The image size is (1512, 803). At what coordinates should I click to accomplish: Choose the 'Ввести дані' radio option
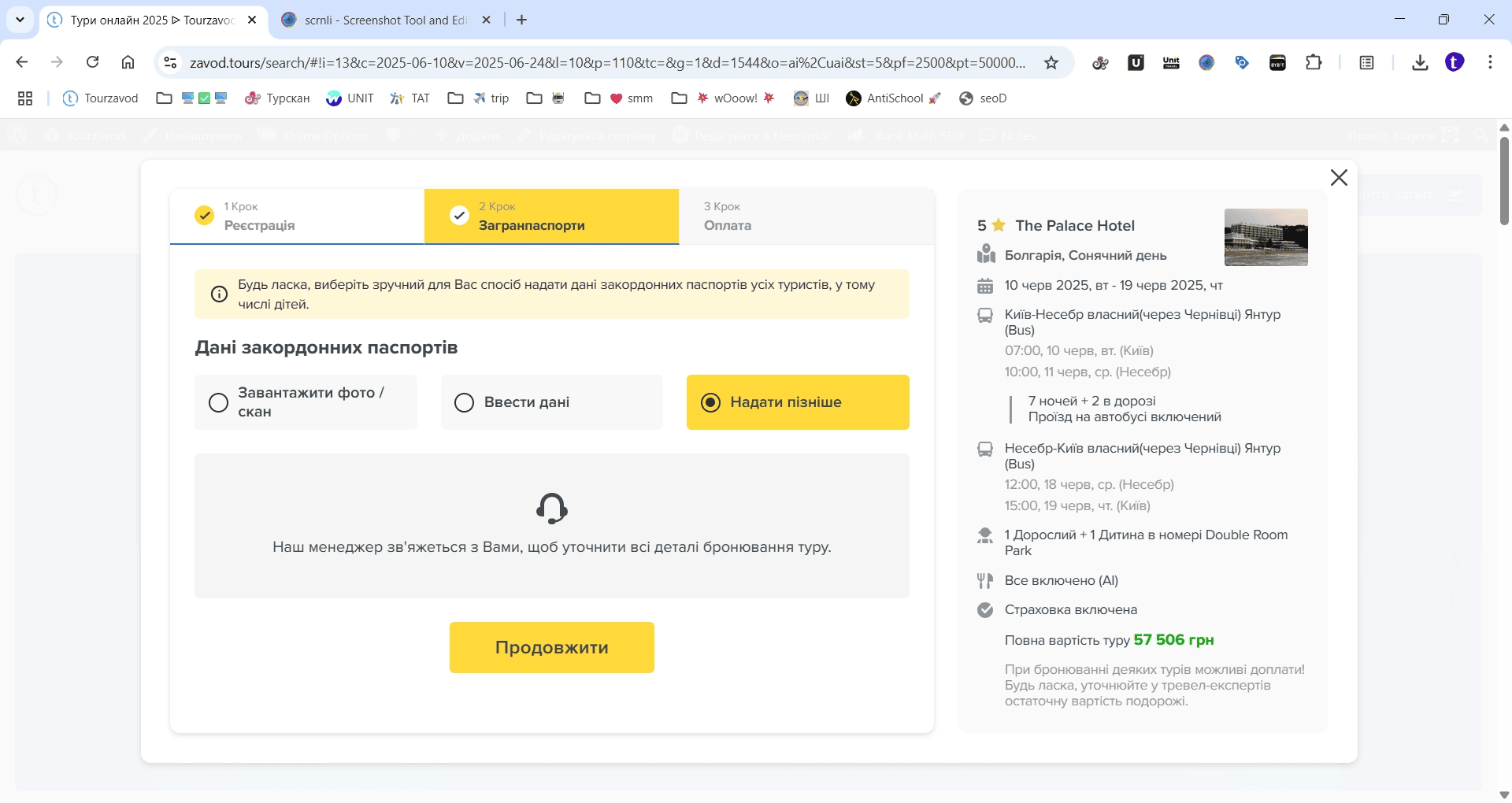coord(465,402)
